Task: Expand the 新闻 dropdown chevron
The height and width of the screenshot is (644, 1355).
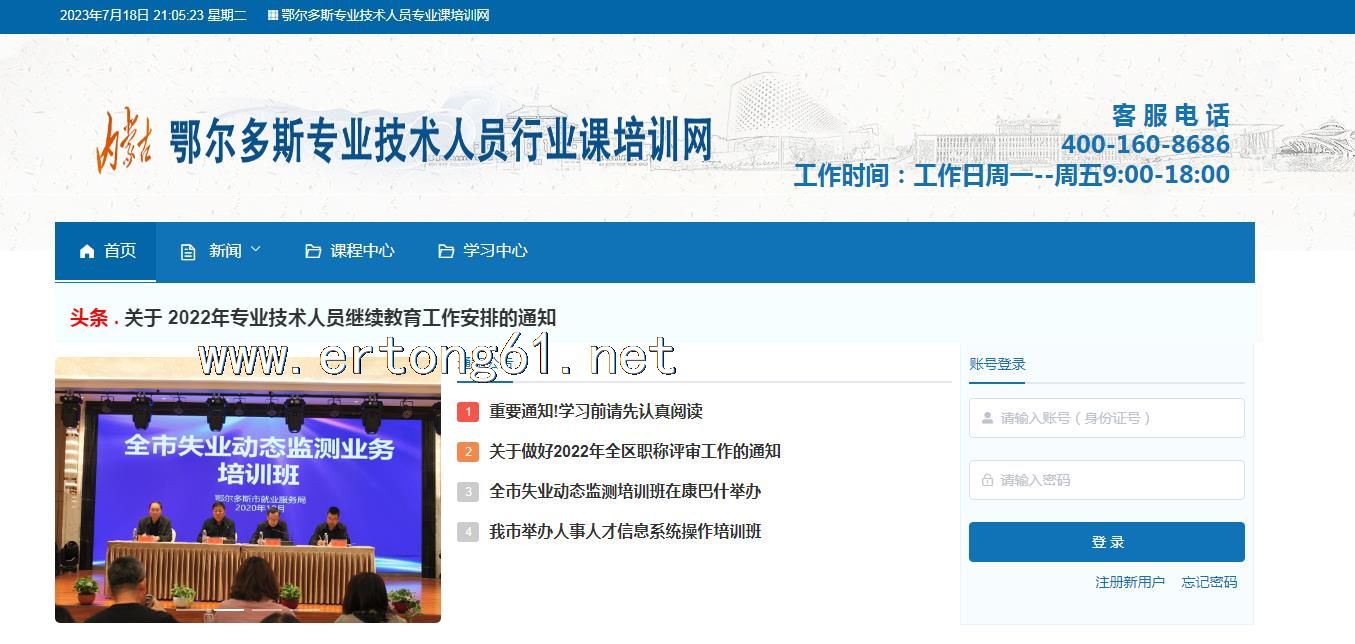Action: (255, 249)
